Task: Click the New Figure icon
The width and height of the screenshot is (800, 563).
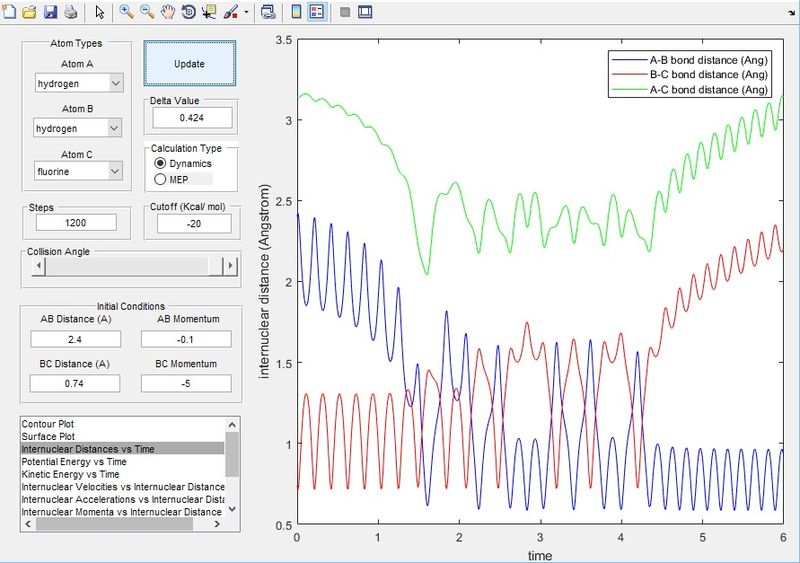Action: pos(11,12)
